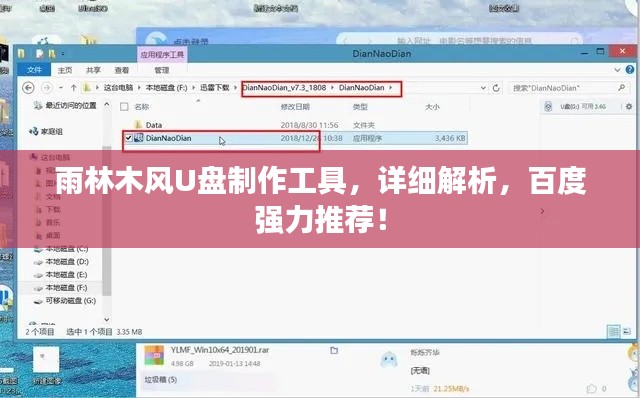Click the 最近访问的位置 icon
The width and height of the screenshot is (640, 398).
(x=38, y=105)
